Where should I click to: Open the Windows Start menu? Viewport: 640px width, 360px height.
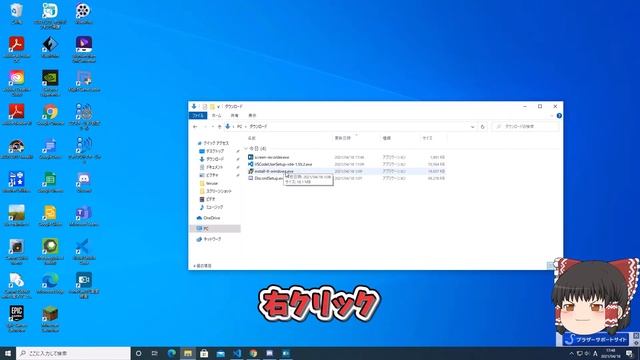(8, 353)
